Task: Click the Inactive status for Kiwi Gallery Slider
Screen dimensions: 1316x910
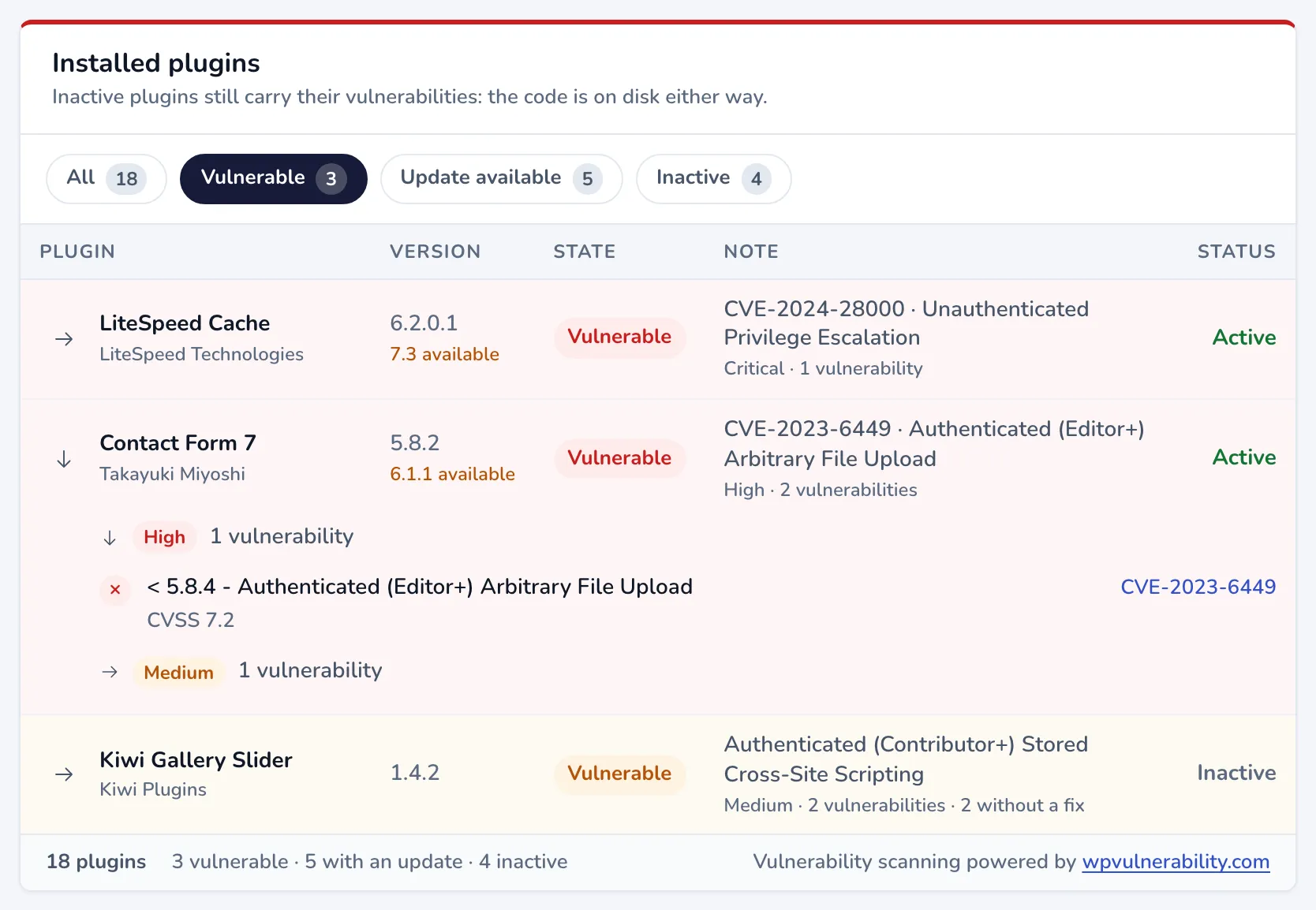Action: point(1236,773)
